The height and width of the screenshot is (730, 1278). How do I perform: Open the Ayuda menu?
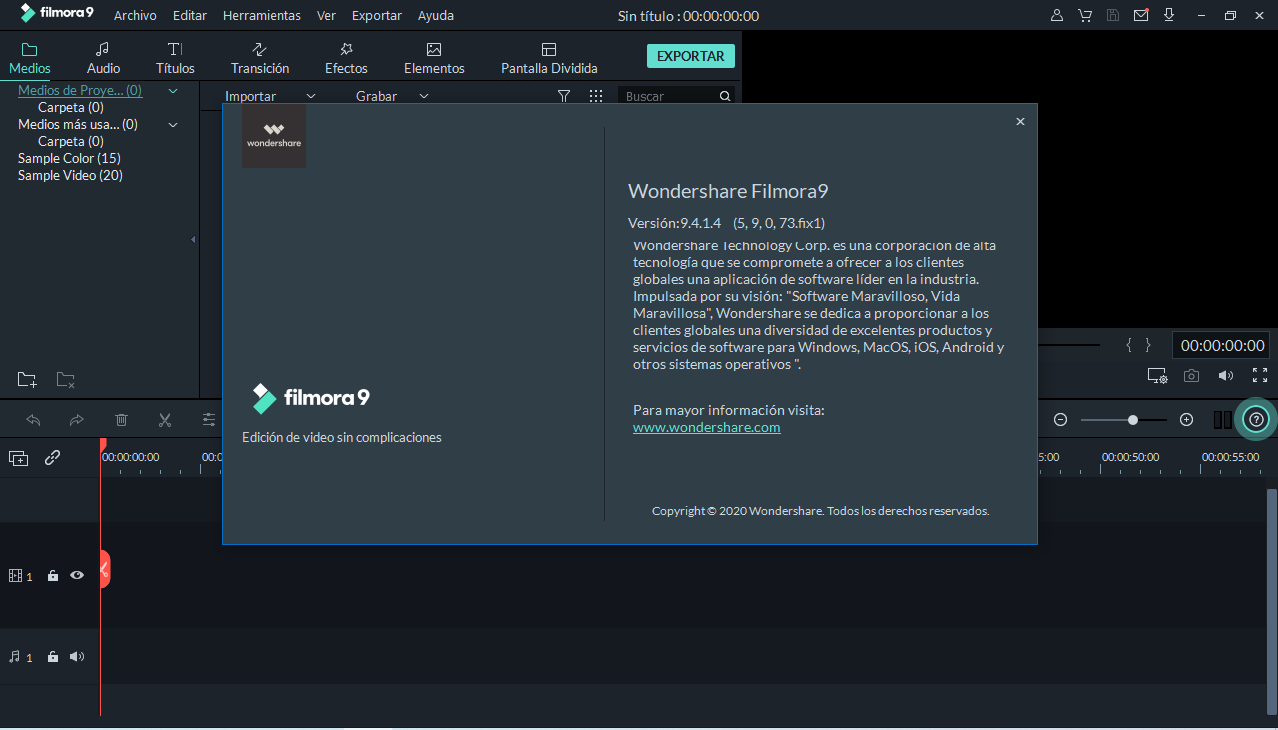click(435, 16)
